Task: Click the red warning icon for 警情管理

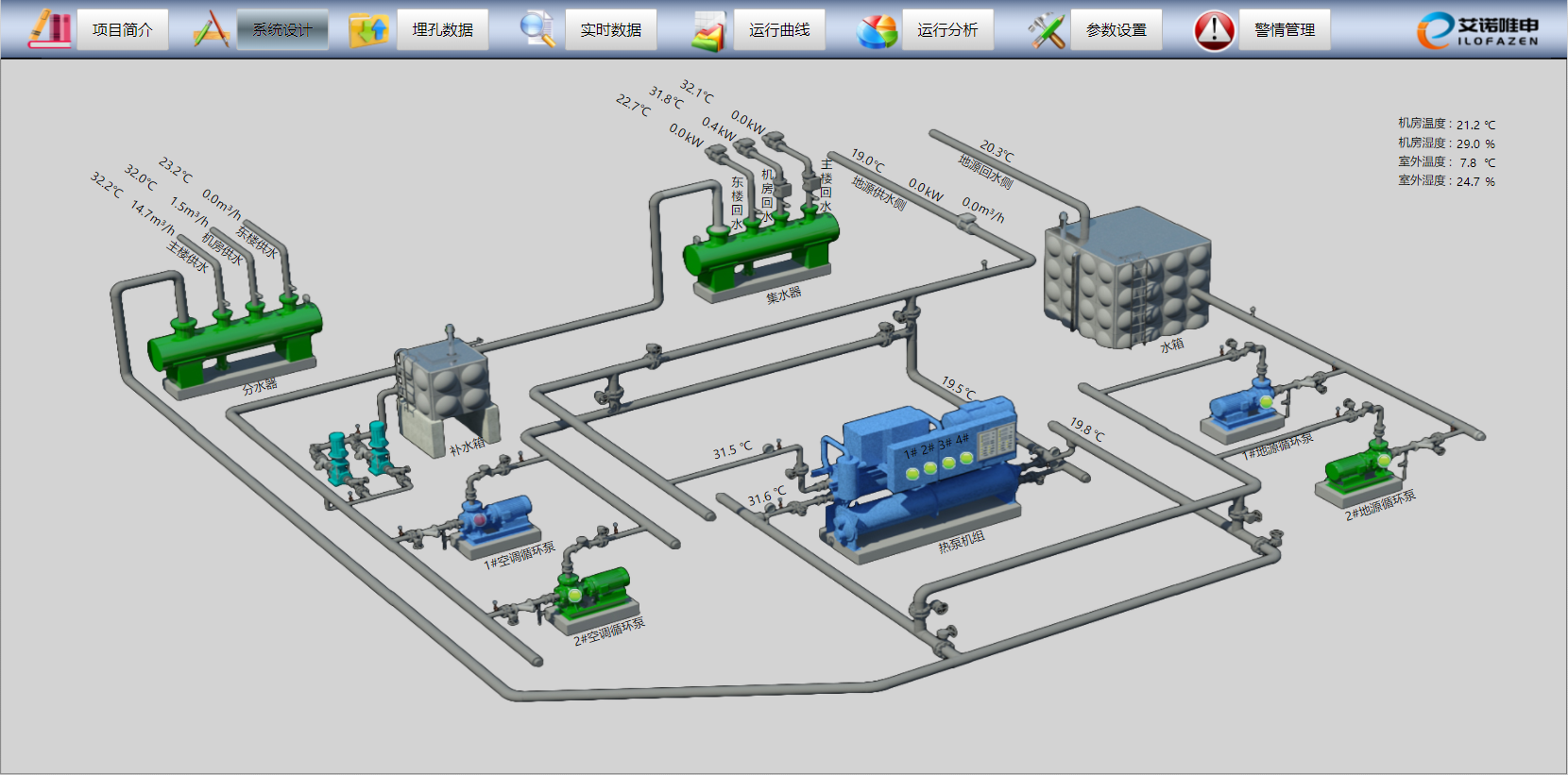Action: (1214, 30)
